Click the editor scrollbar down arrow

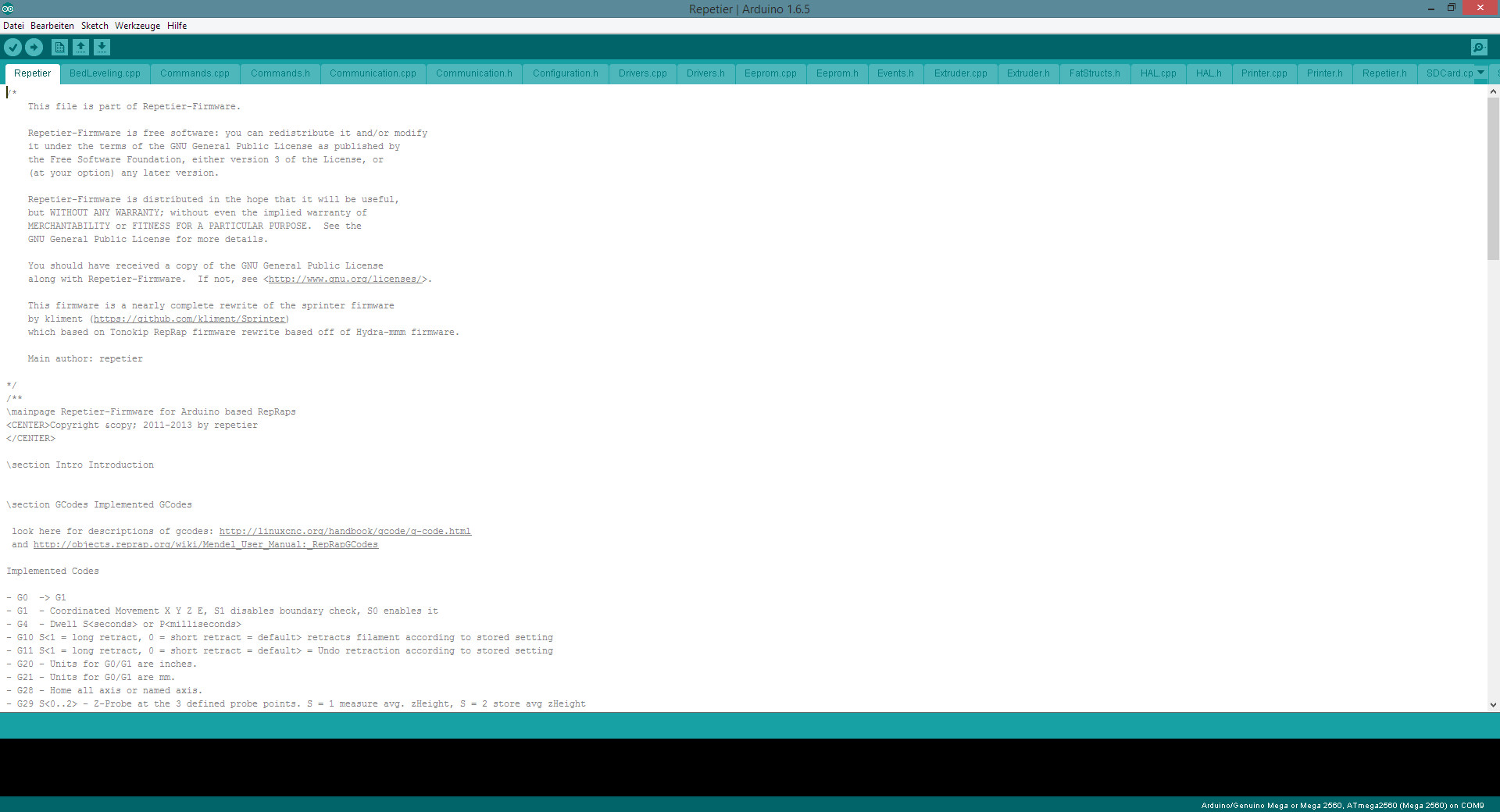pyautogui.click(x=1493, y=704)
